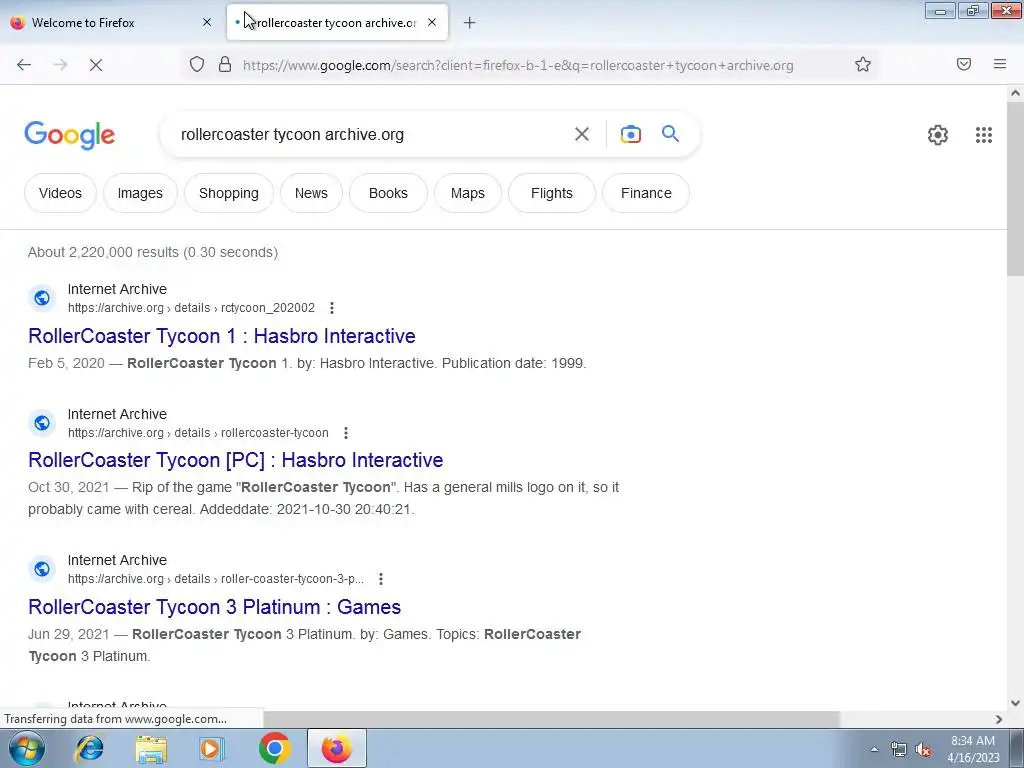The image size is (1024, 768).
Task: Open RollerCoaster Tycoon 1 : Hasbro Interactive link
Action: coord(222,336)
